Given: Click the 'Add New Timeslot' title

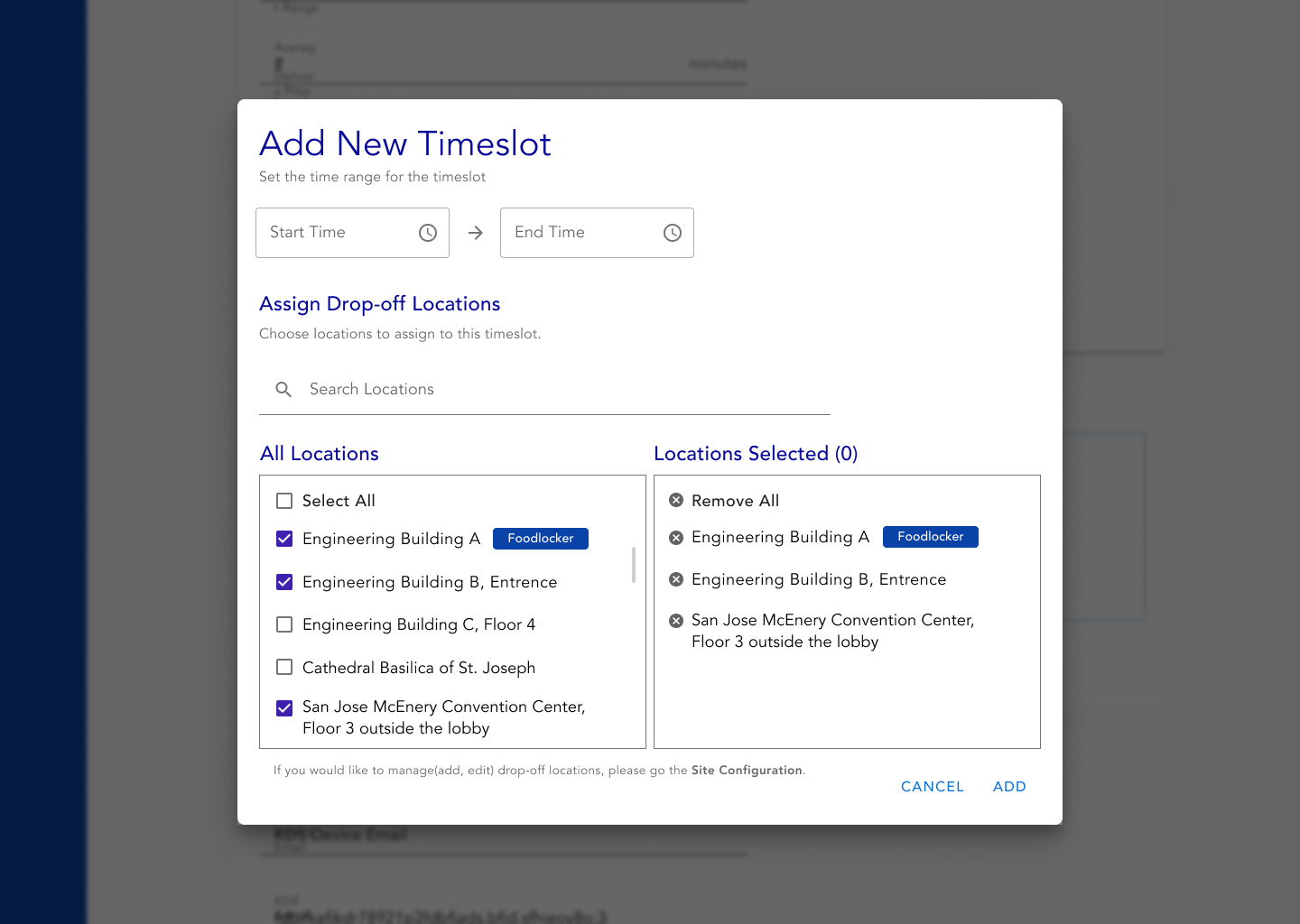Looking at the screenshot, I should pyautogui.click(x=405, y=143).
